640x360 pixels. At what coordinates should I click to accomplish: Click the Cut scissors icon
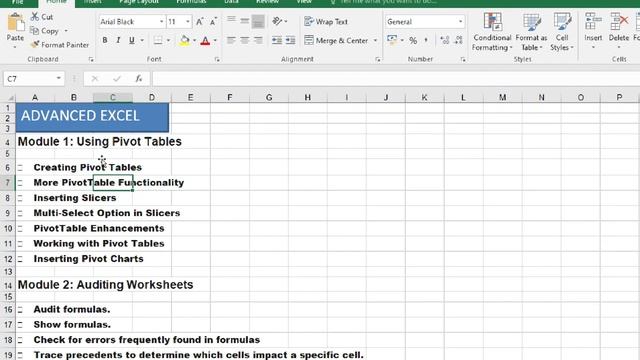(x=35, y=17)
